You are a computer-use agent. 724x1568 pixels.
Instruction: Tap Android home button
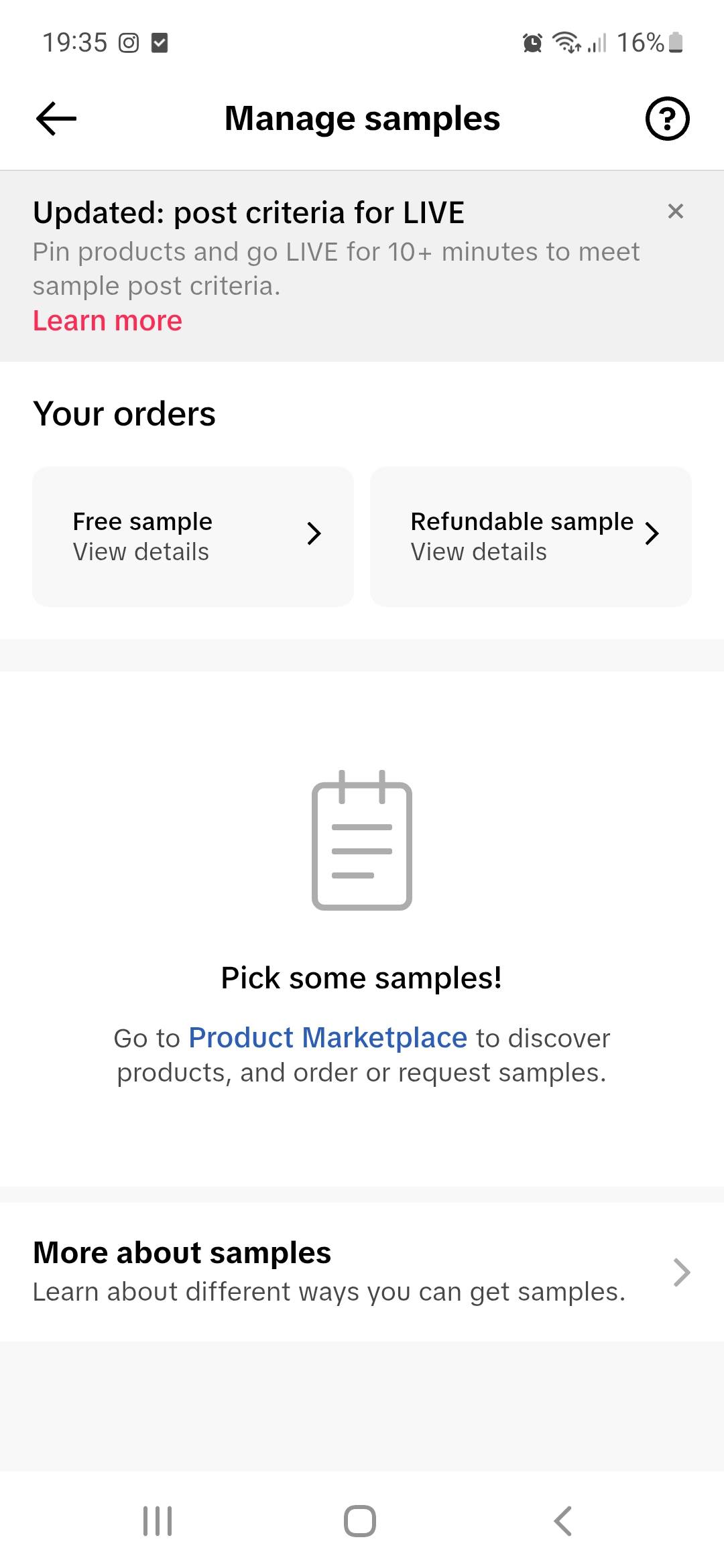[360, 1521]
